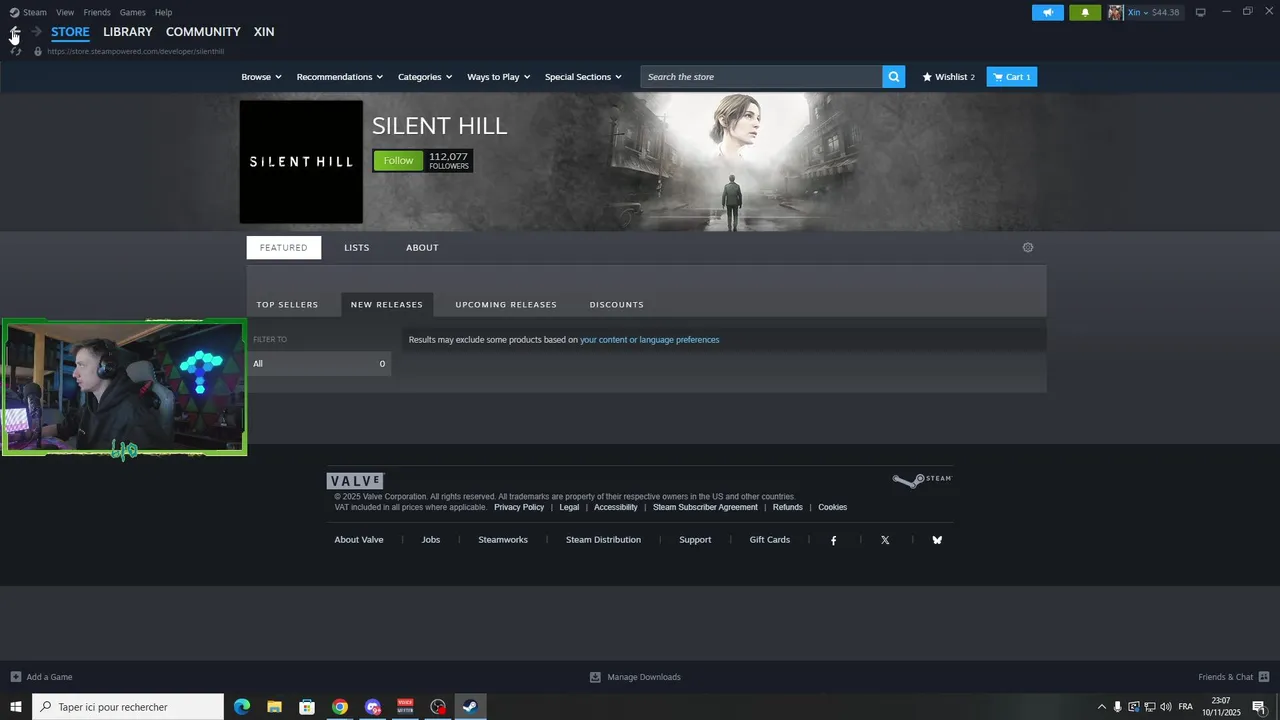Show hidden system tray icons
Viewport: 1280px width, 720px height.
click(x=1102, y=707)
